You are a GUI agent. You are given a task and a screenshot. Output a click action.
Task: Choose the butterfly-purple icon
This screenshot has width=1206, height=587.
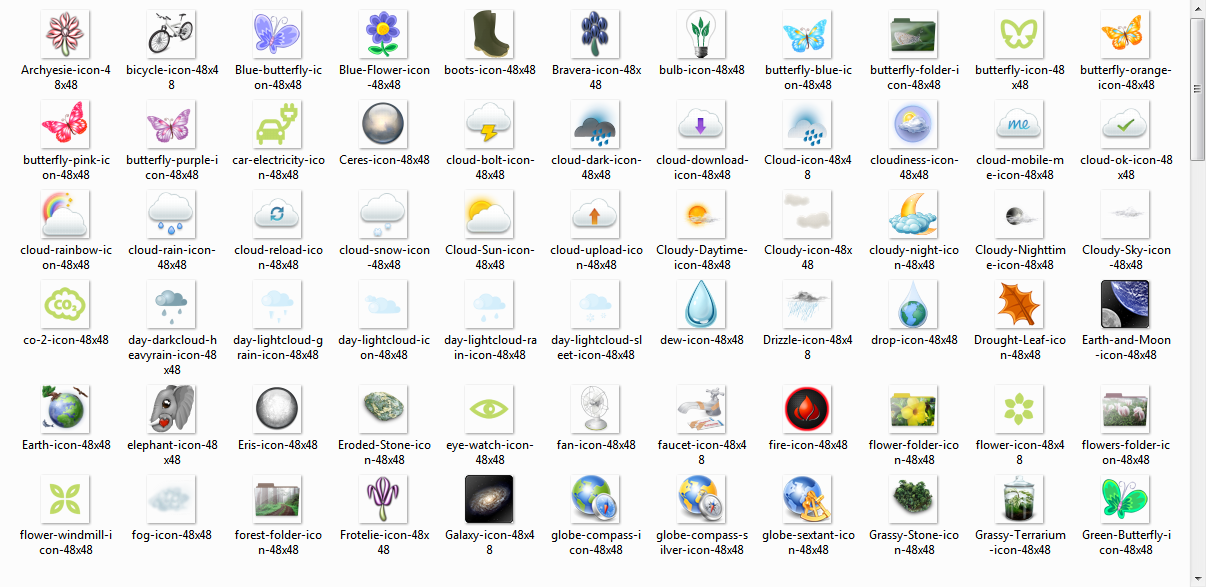click(x=172, y=125)
